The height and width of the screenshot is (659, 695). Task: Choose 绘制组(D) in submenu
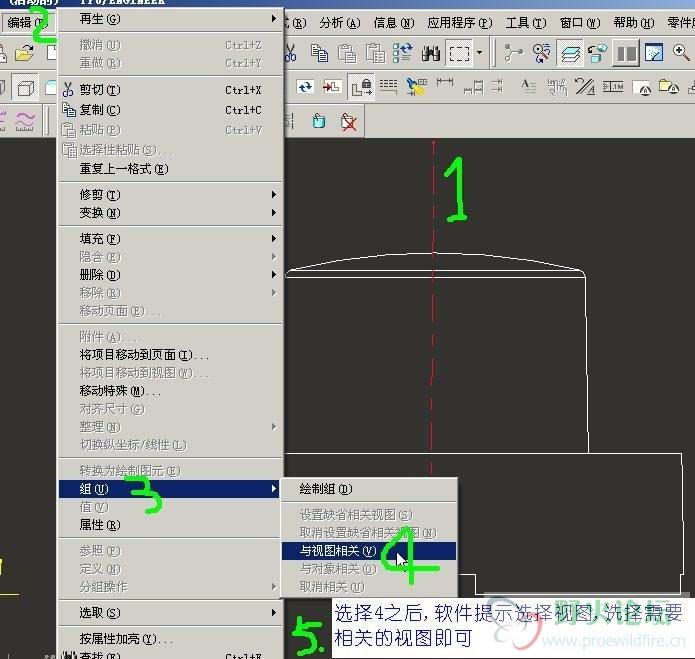(369, 489)
